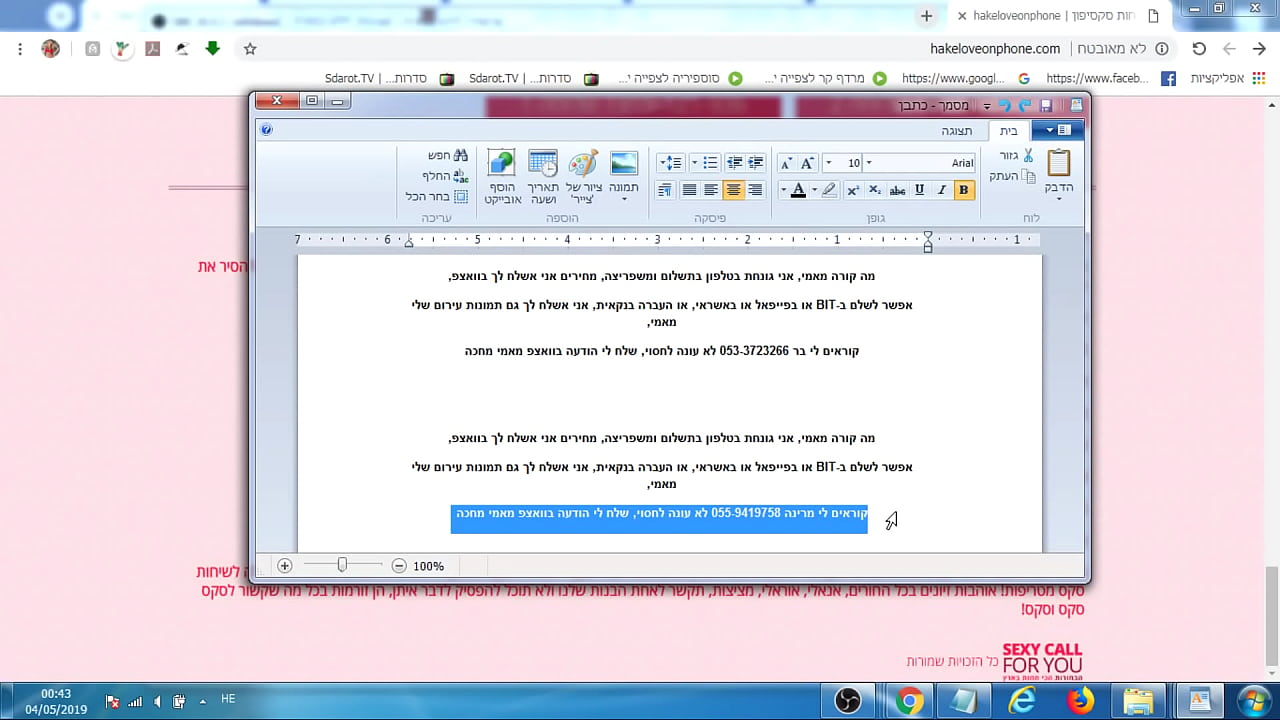Screen dimensions: 1280x720
Task: Click the Cut (גזור) scissors icon
Action: pos(1028,155)
